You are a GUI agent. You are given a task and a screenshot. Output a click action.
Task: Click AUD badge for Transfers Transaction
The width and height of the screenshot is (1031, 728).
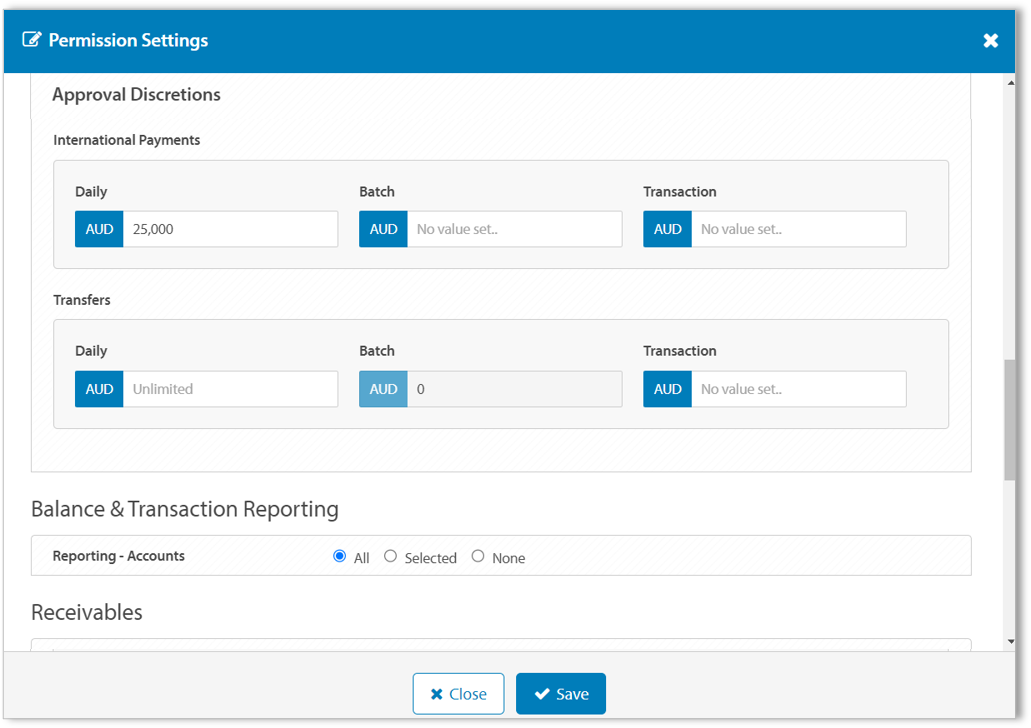tap(667, 389)
